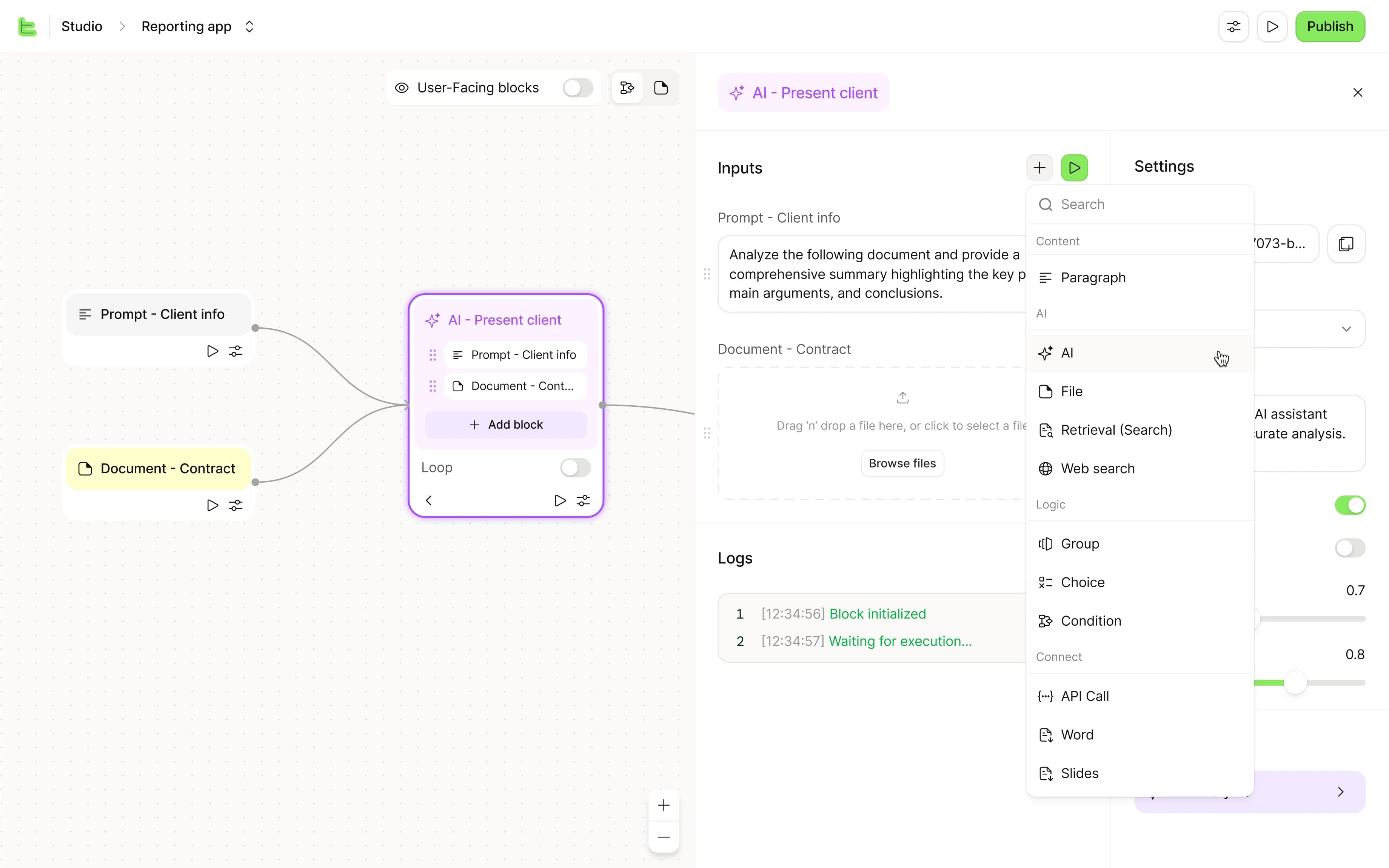The image size is (1389, 868).
Task: Open settings of Document - Contract block
Action: 236,505
